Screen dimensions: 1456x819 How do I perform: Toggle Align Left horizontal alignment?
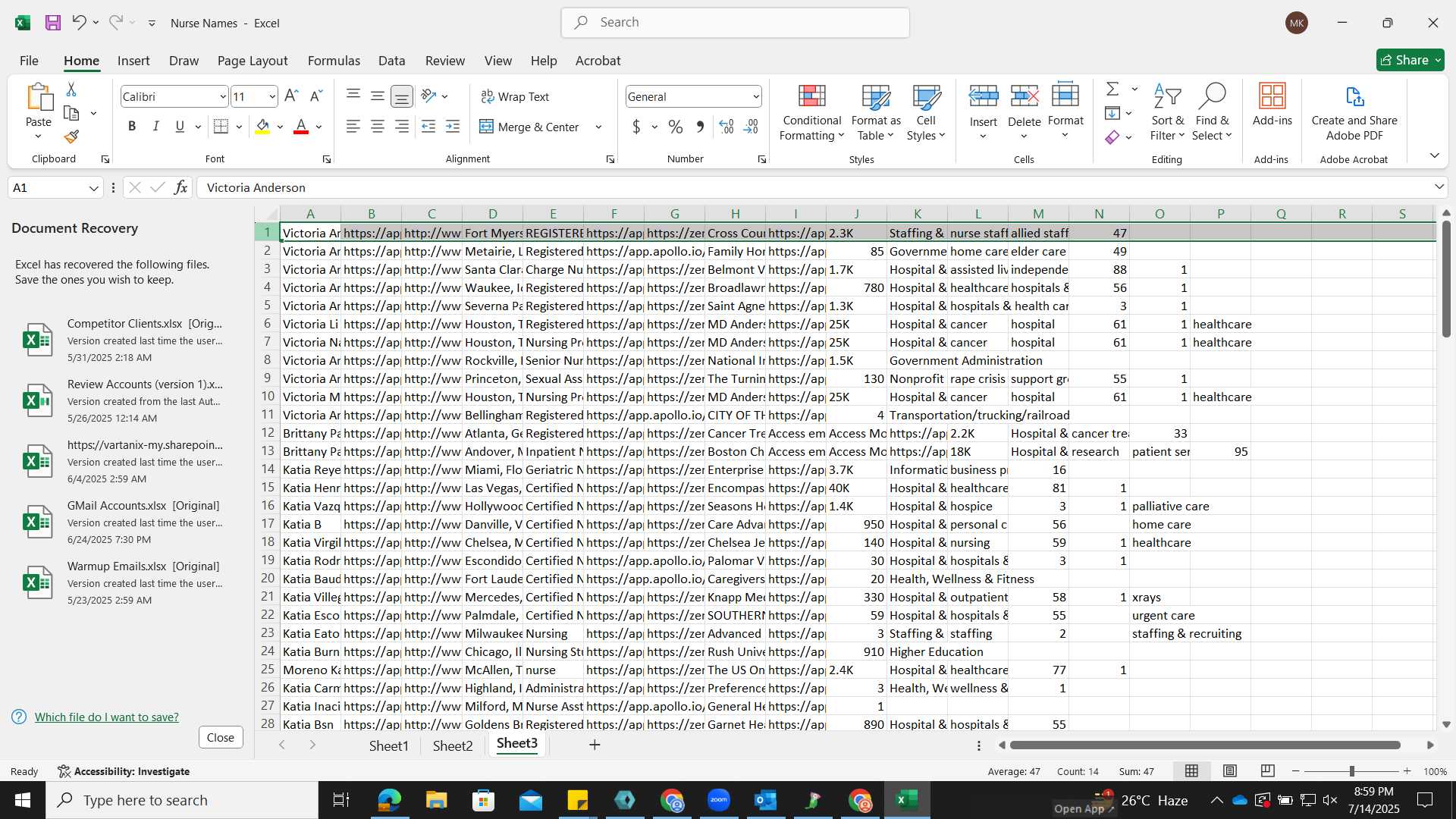[353, 127]
